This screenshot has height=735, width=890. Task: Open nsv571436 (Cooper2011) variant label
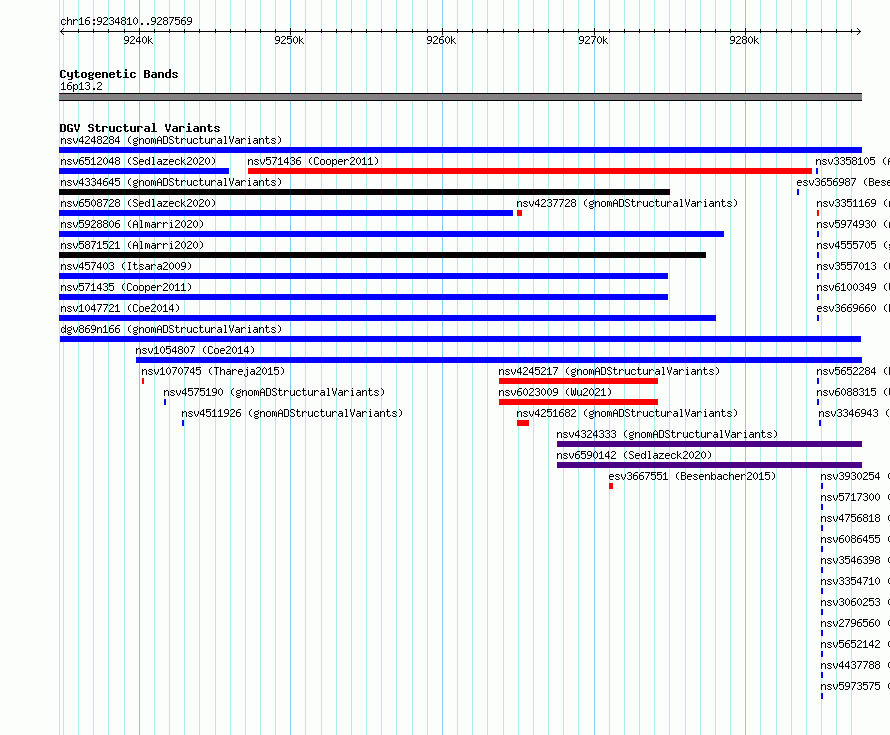313,161
